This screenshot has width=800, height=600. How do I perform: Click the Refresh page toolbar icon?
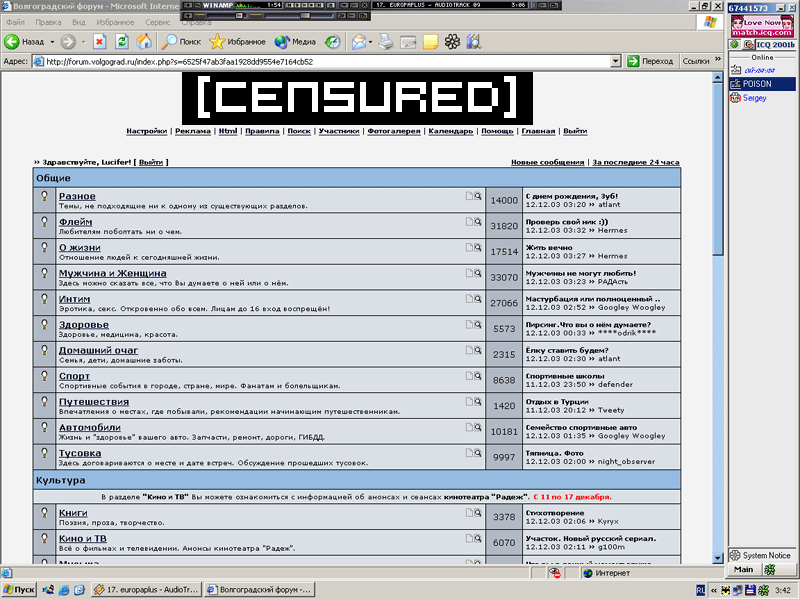pos(121,42)
